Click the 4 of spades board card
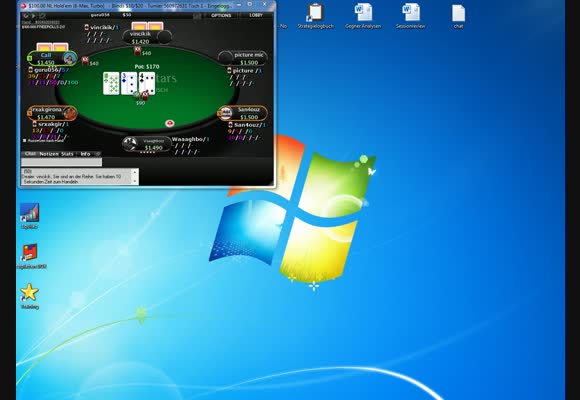The image size is (580, 400). pos(147,83)
